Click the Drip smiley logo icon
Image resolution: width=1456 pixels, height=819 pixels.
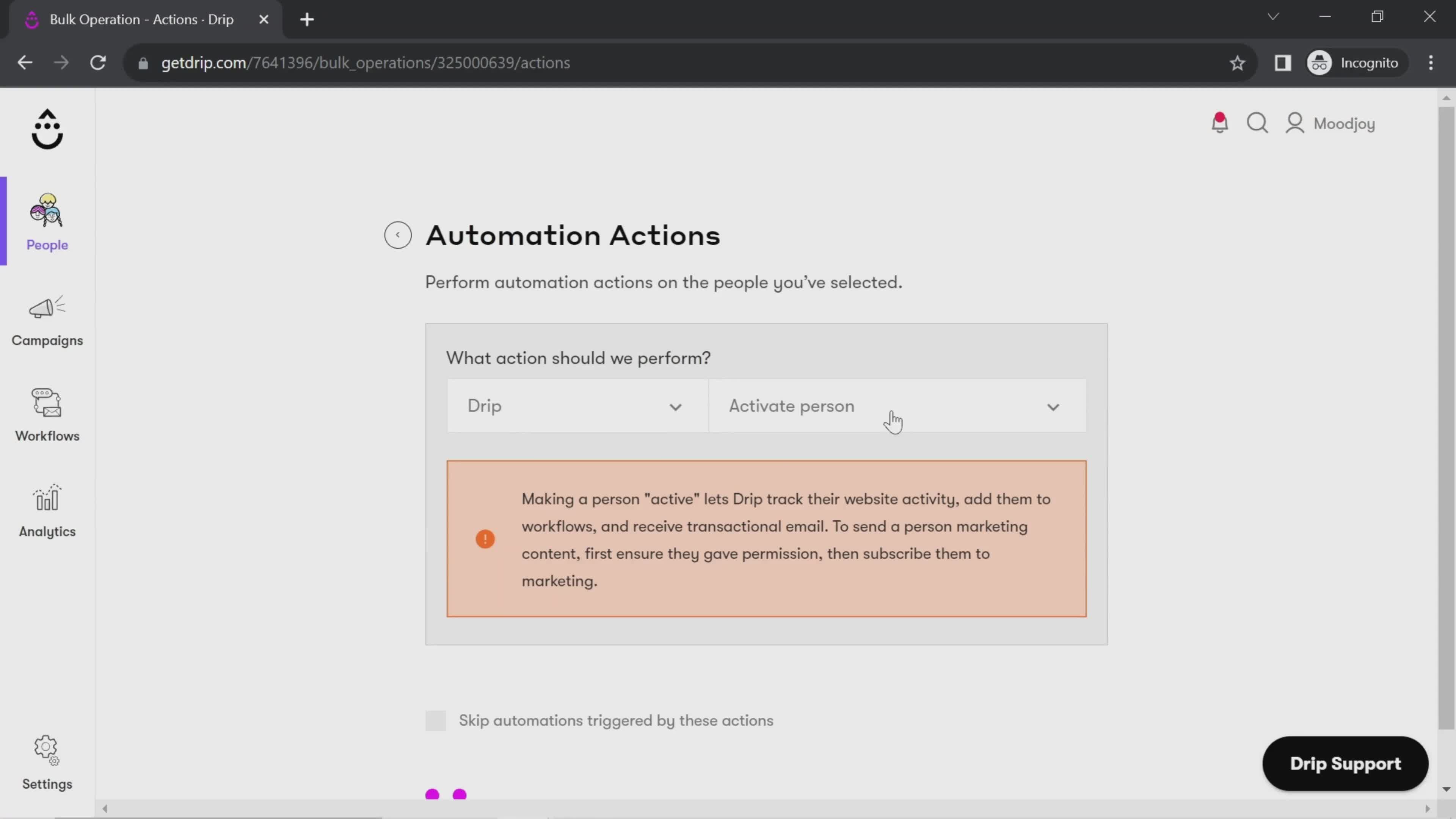tap(47, 129)
